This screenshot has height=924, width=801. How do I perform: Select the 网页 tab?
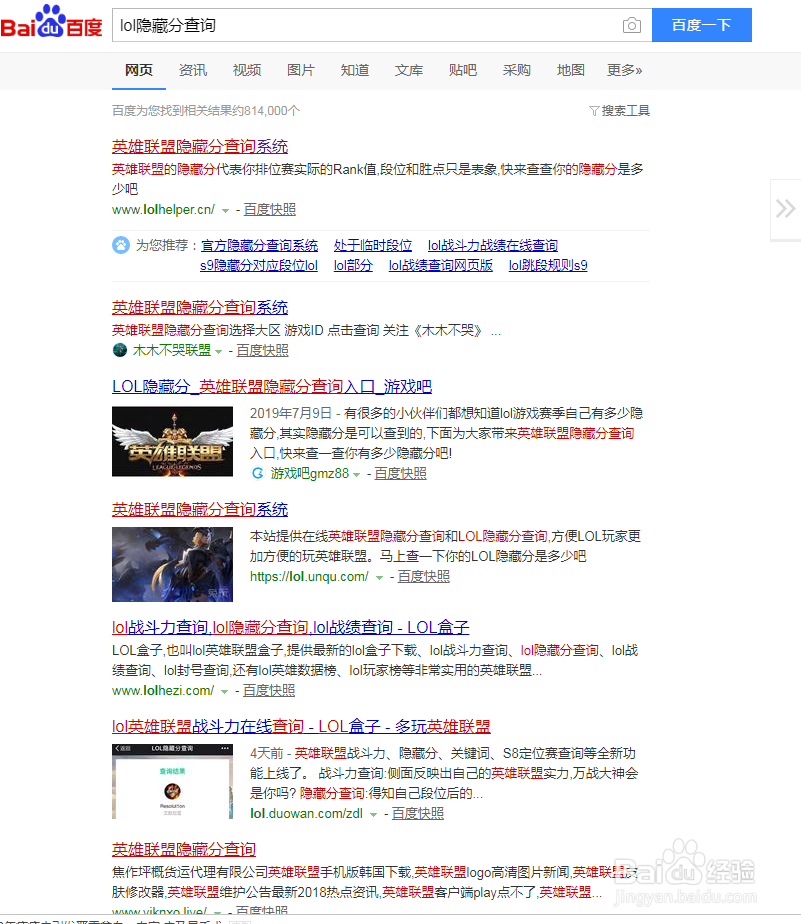click(x=139, y=70)
